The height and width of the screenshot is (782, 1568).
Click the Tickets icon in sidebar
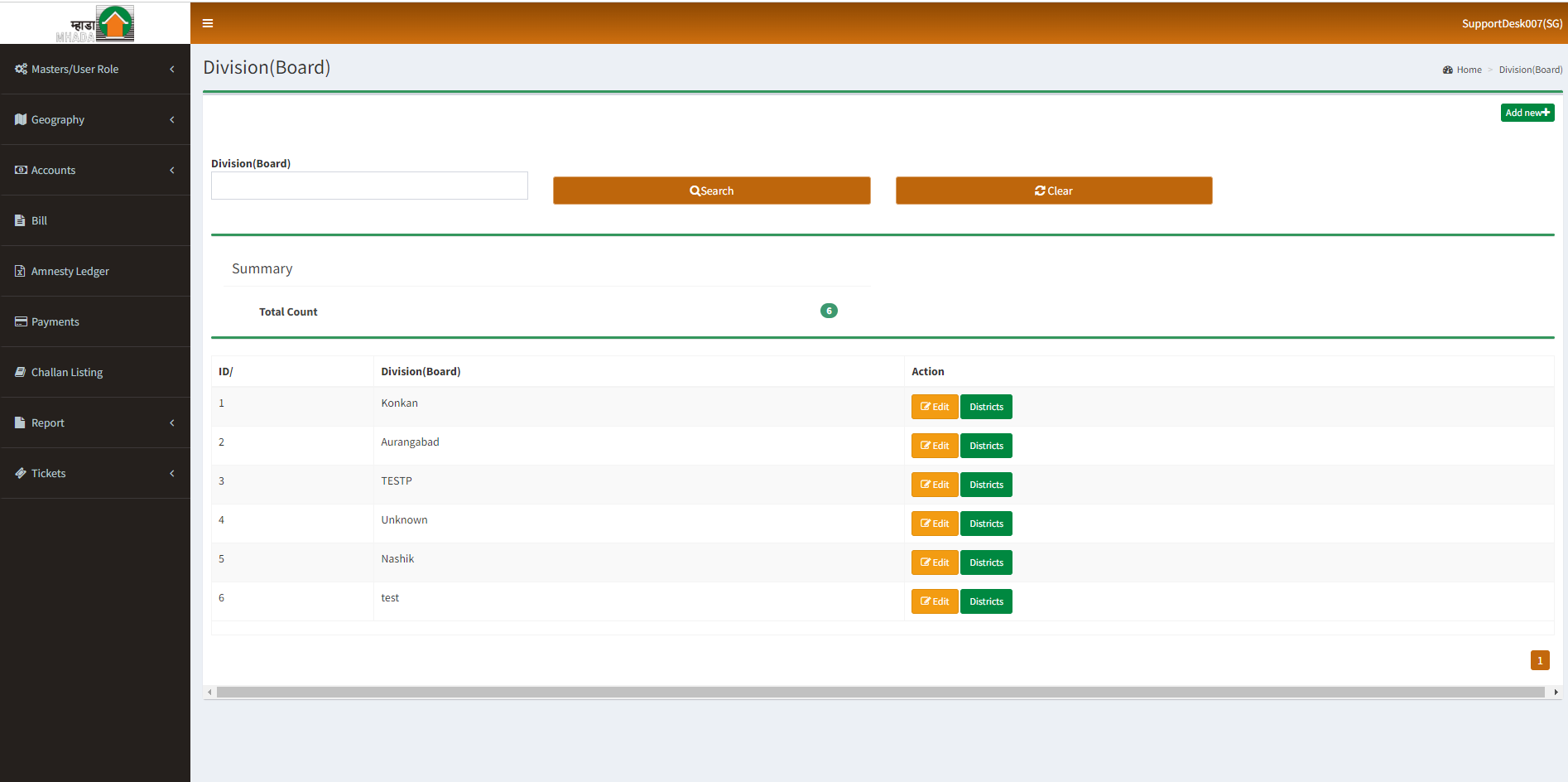(x=21, y=473)
